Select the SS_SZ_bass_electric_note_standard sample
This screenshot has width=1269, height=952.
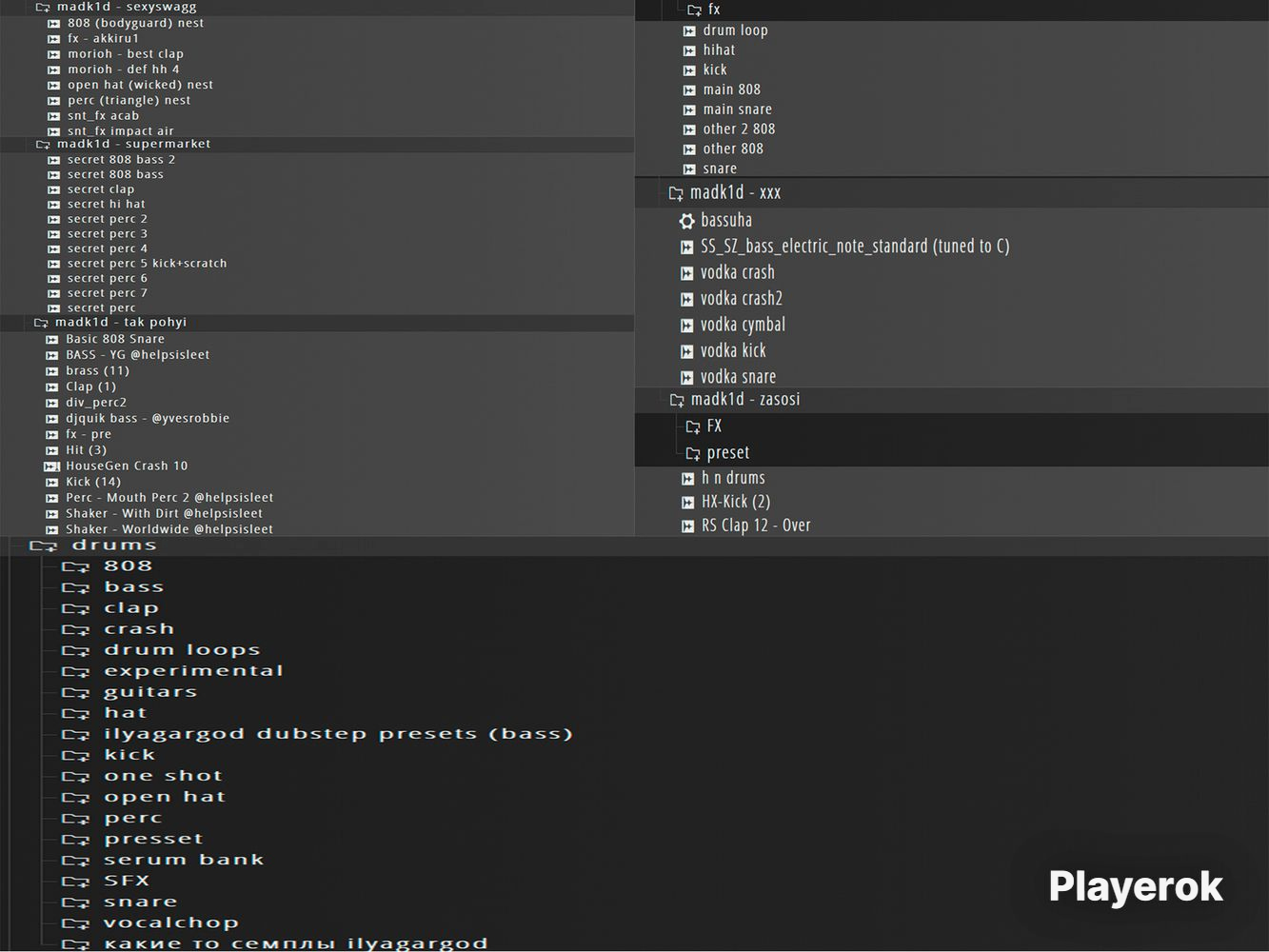click(x=854, y=247)
